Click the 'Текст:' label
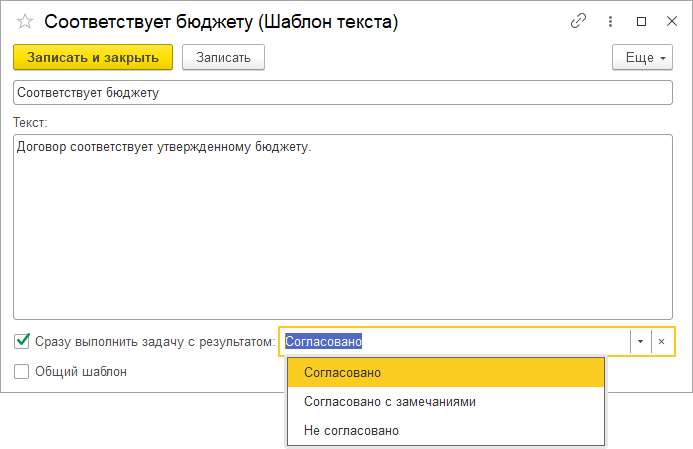Image resolution: width=693 pixels, height=449 pixels. pos(31,122)
